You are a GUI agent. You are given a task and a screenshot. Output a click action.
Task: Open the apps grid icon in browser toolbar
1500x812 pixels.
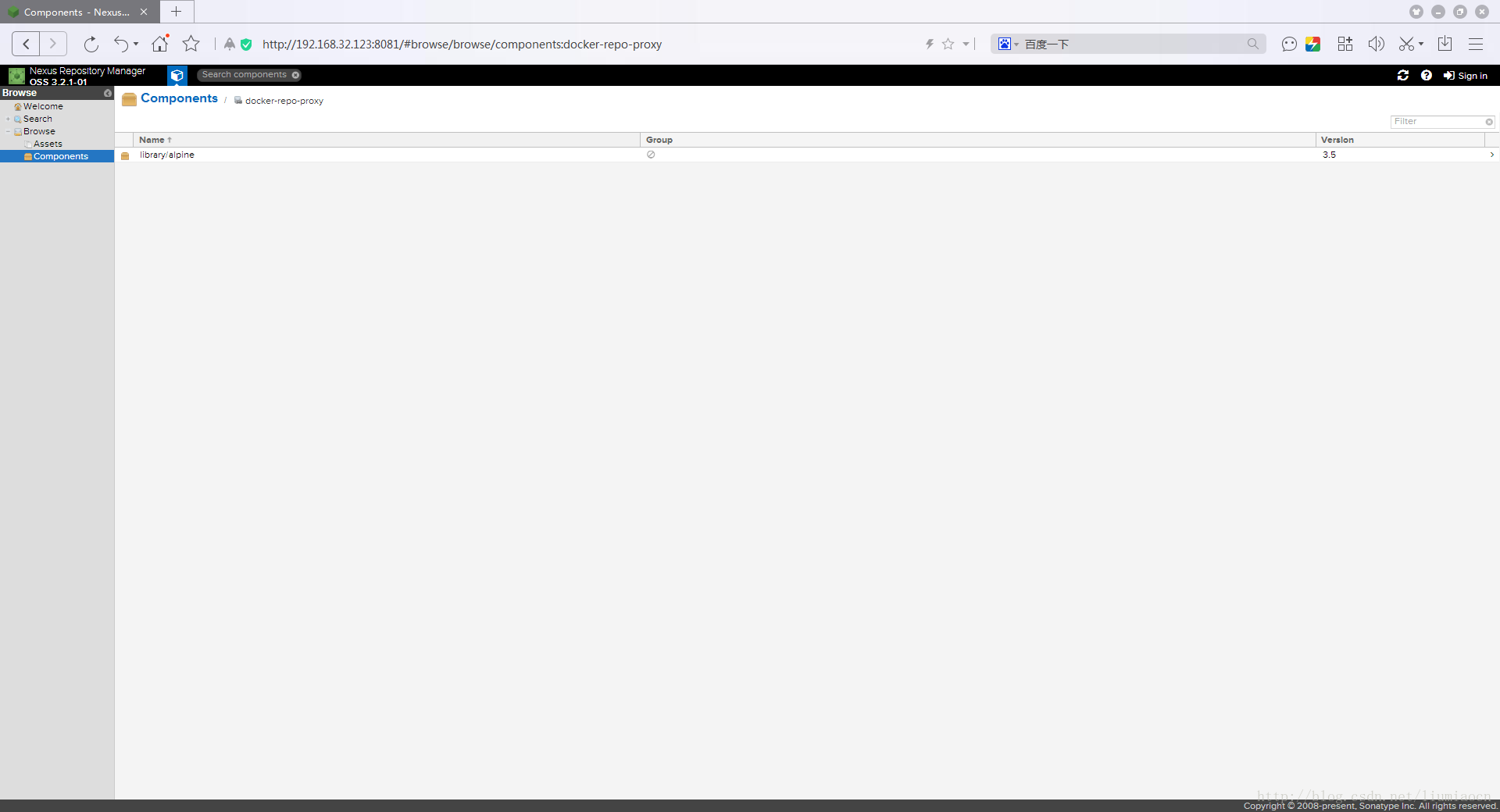coord(1345,44)
